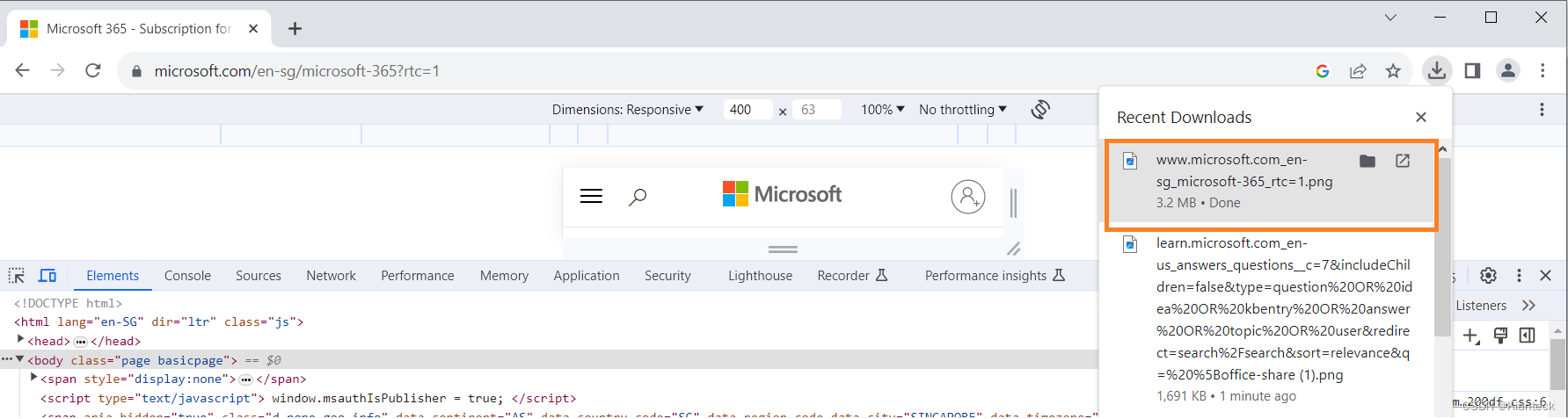Click the Microsoft logo link
Screen dimensions: 1568x419
pos(782,194)
